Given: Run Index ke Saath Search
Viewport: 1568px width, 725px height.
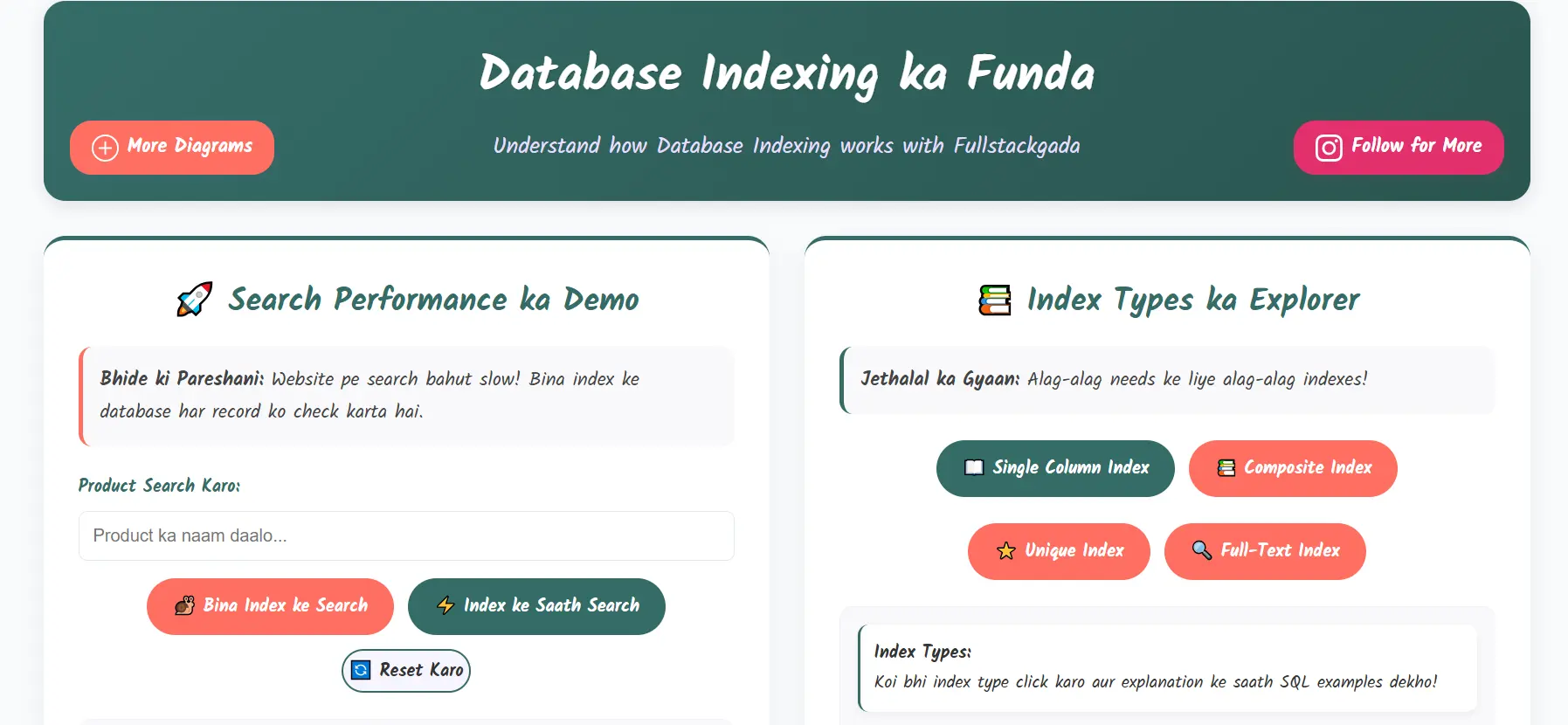Looking at the screenshot, I should 536,606.
